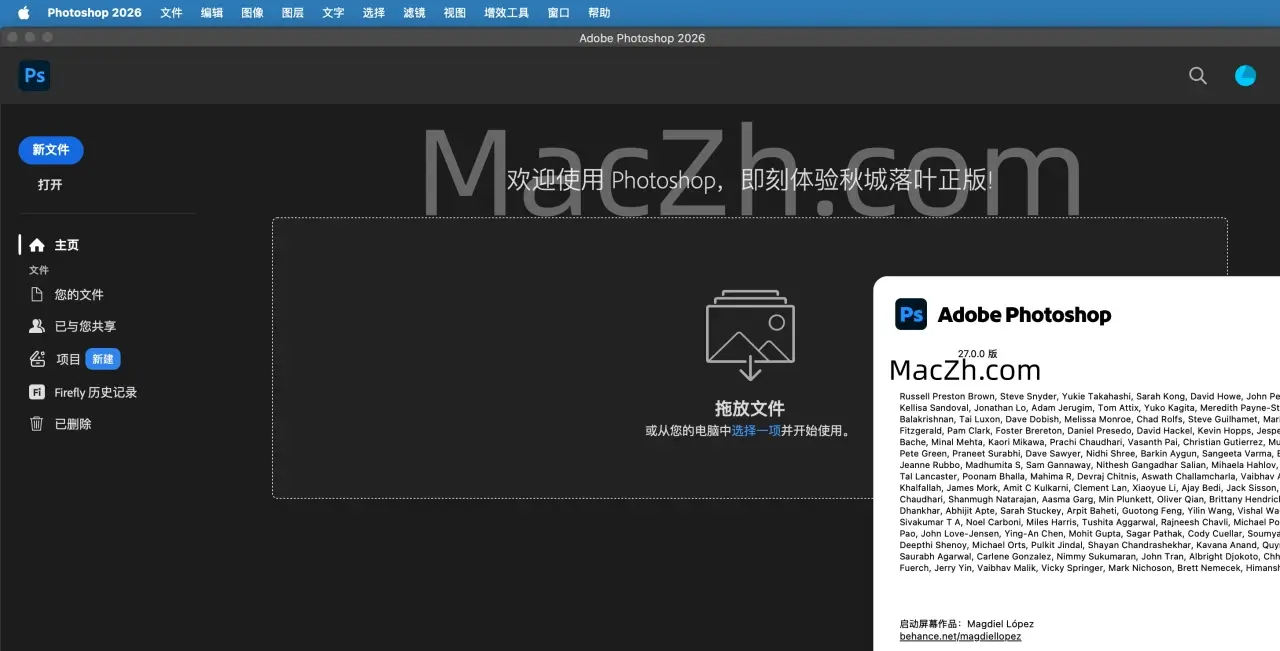Open the 已删除 trash icon entry
Image resolution: width=1280 pixels, height=651 pixels.
point(37,424)
